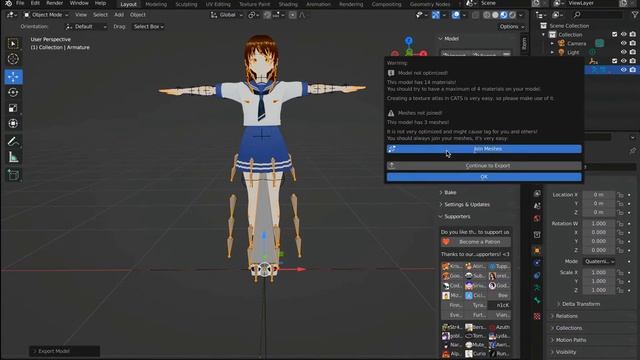Click the Join Meshes button
The height and width of the screenshot is (360, 640).
pos(484,149)
